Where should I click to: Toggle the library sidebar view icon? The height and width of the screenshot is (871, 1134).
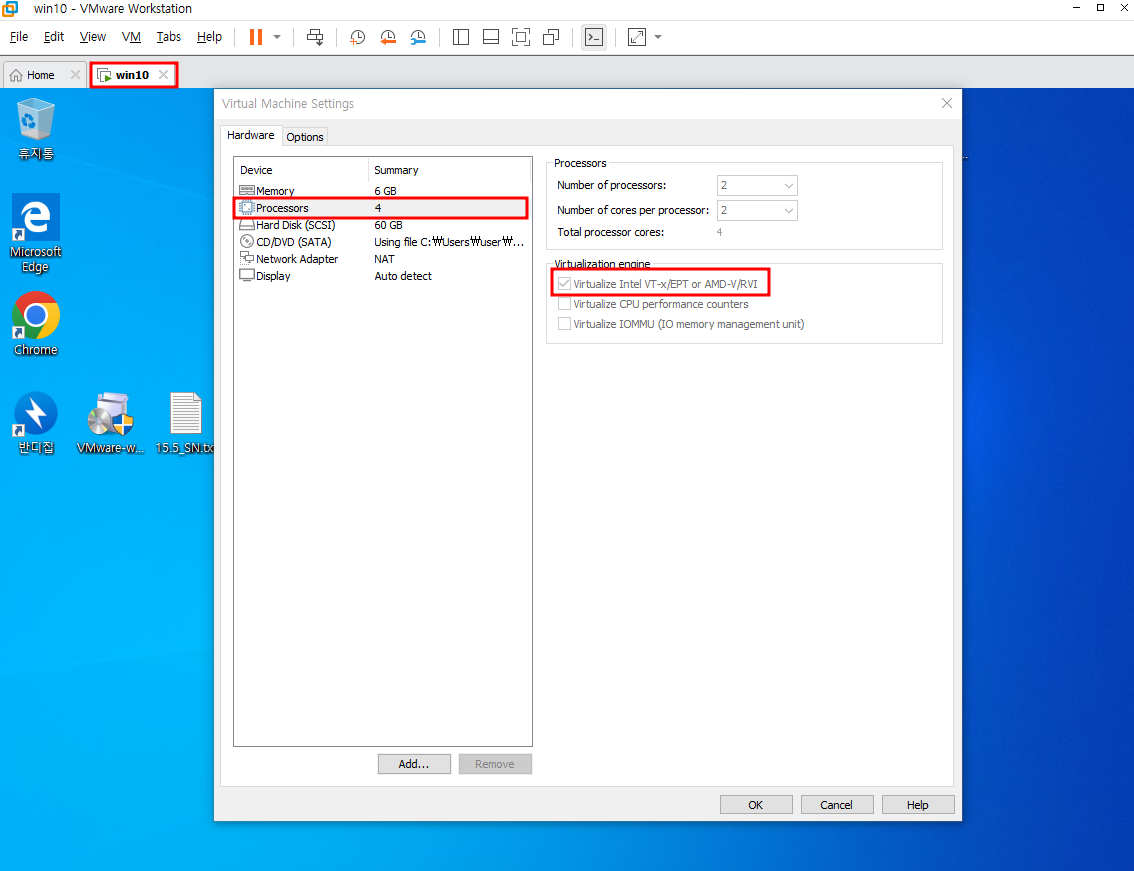(461, 37)
